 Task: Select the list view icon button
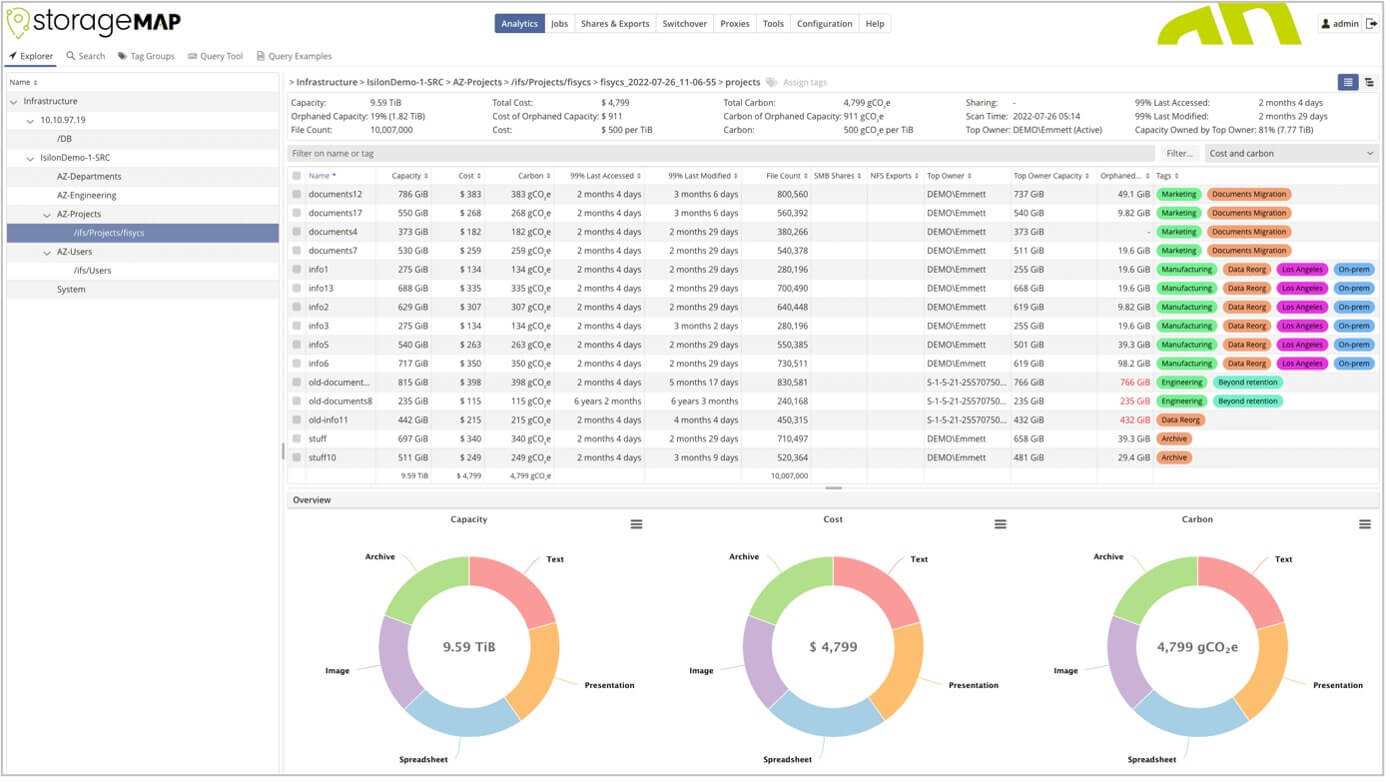[1348, 83]
